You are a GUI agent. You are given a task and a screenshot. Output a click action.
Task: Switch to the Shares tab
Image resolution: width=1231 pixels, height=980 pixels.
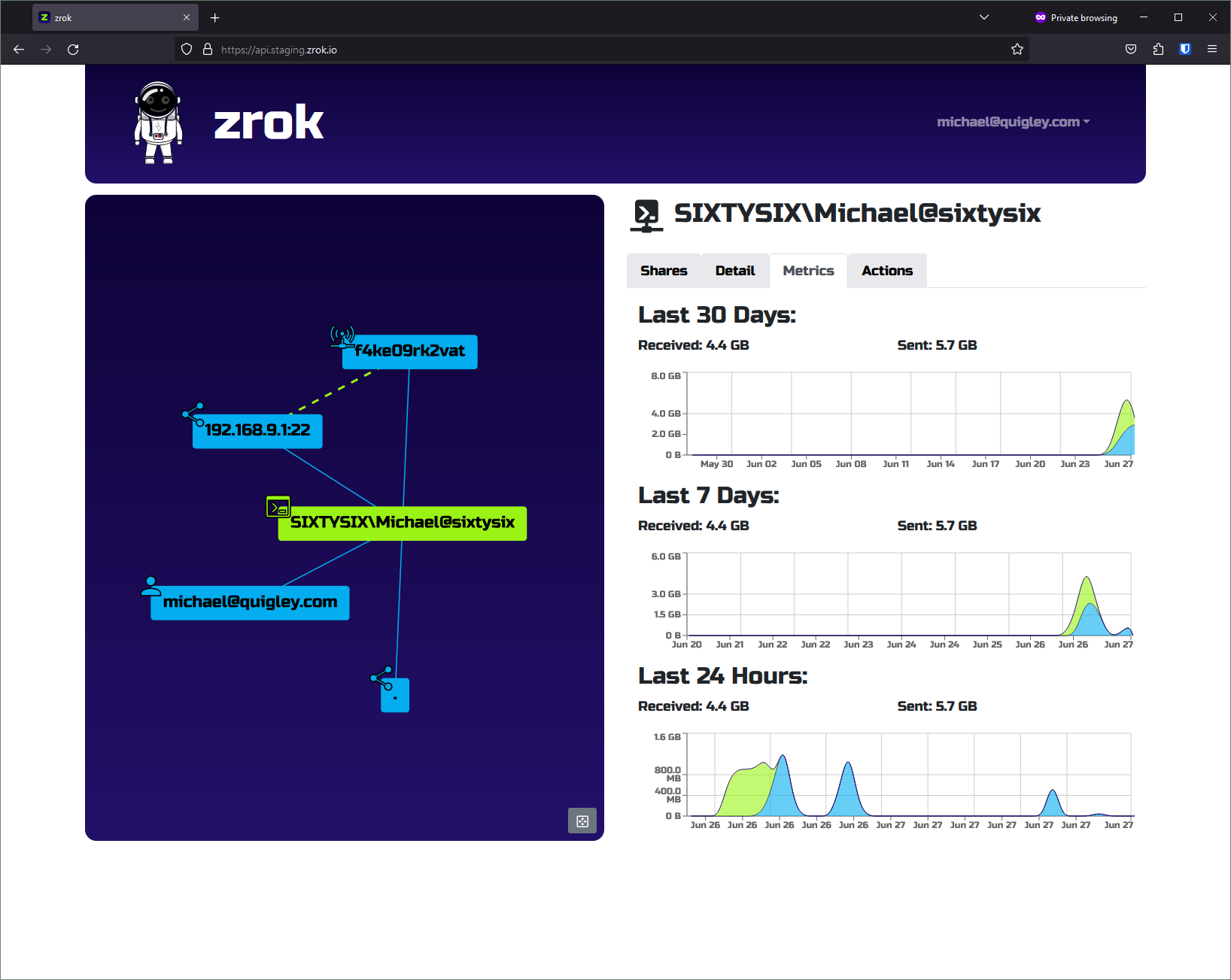(664, 271)
